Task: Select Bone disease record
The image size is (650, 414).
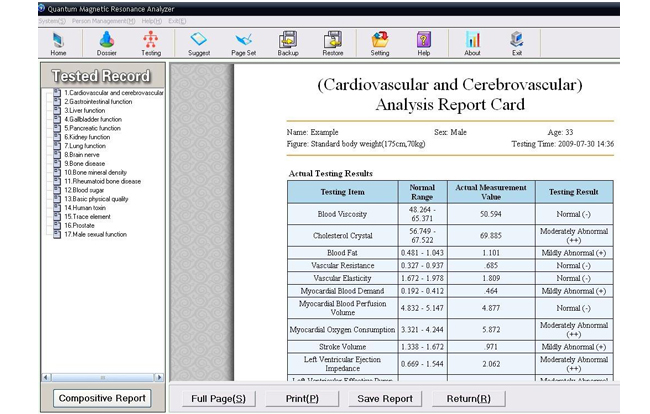Action: pos(85,164)
